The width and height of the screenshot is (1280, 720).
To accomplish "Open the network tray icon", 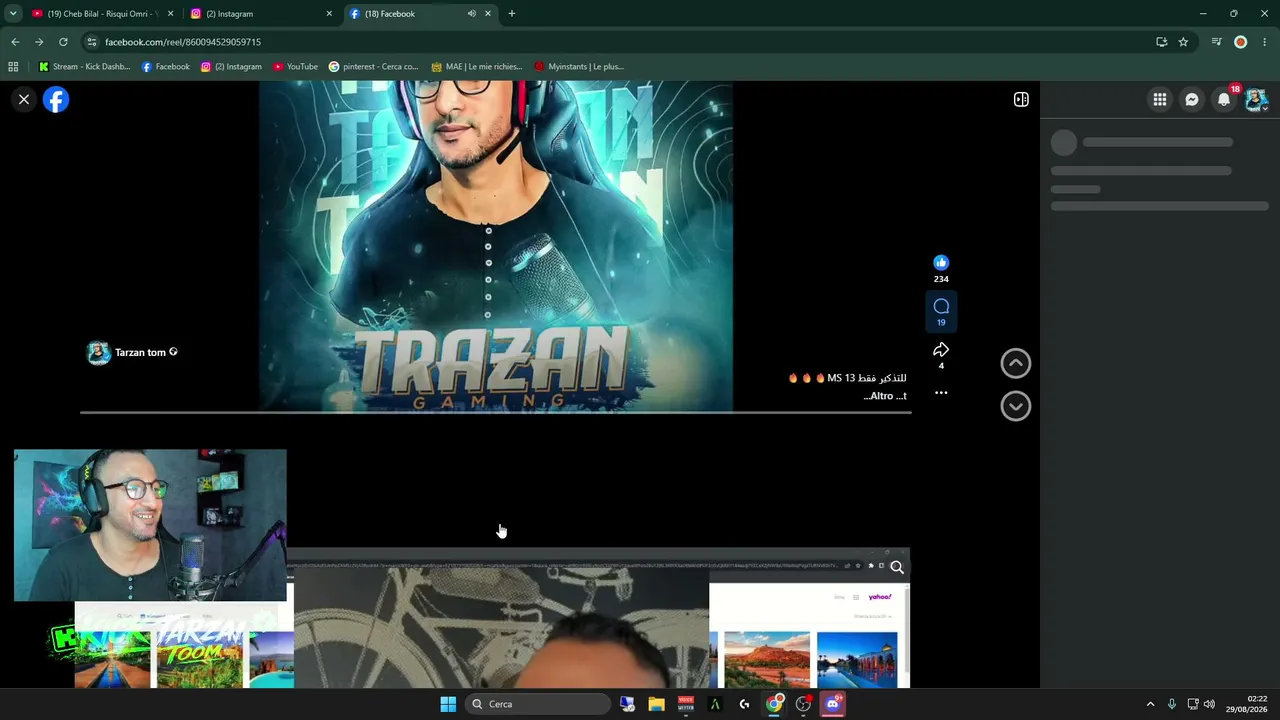I will pos(1192,704).
